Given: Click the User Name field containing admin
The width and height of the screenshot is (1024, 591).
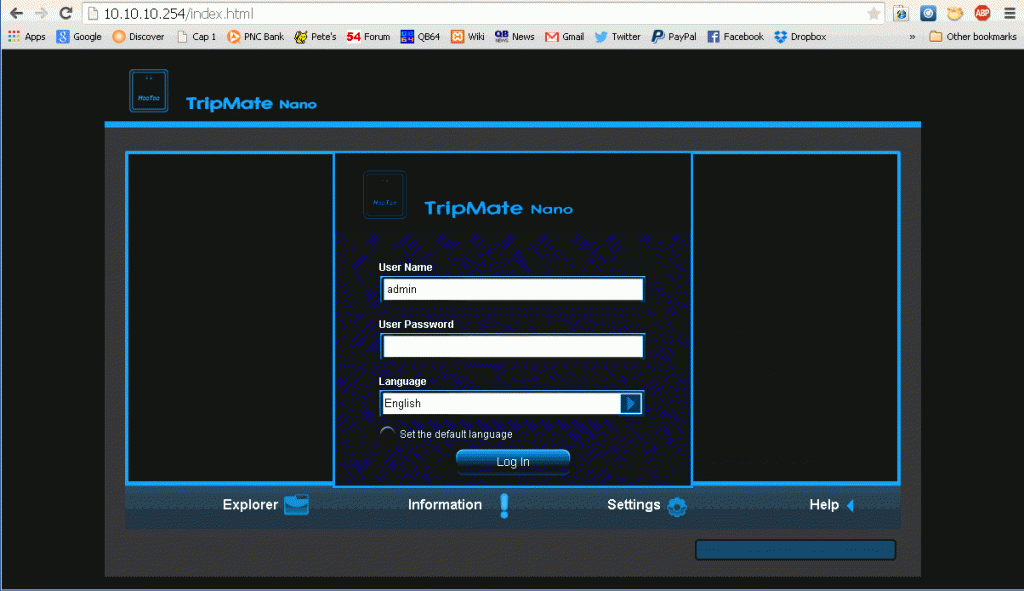Looking at the screenshot, I should coord(513,289).
